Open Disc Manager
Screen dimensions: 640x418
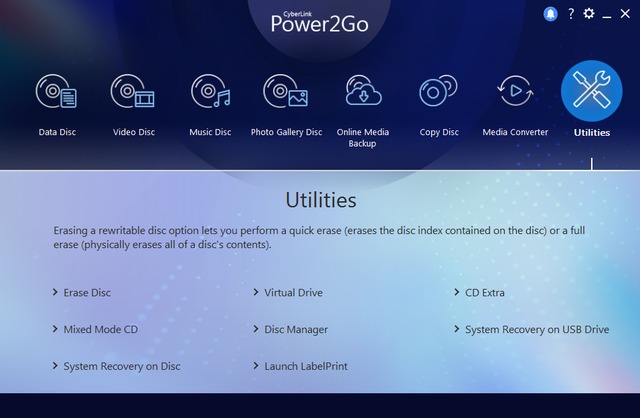[295, 329]
